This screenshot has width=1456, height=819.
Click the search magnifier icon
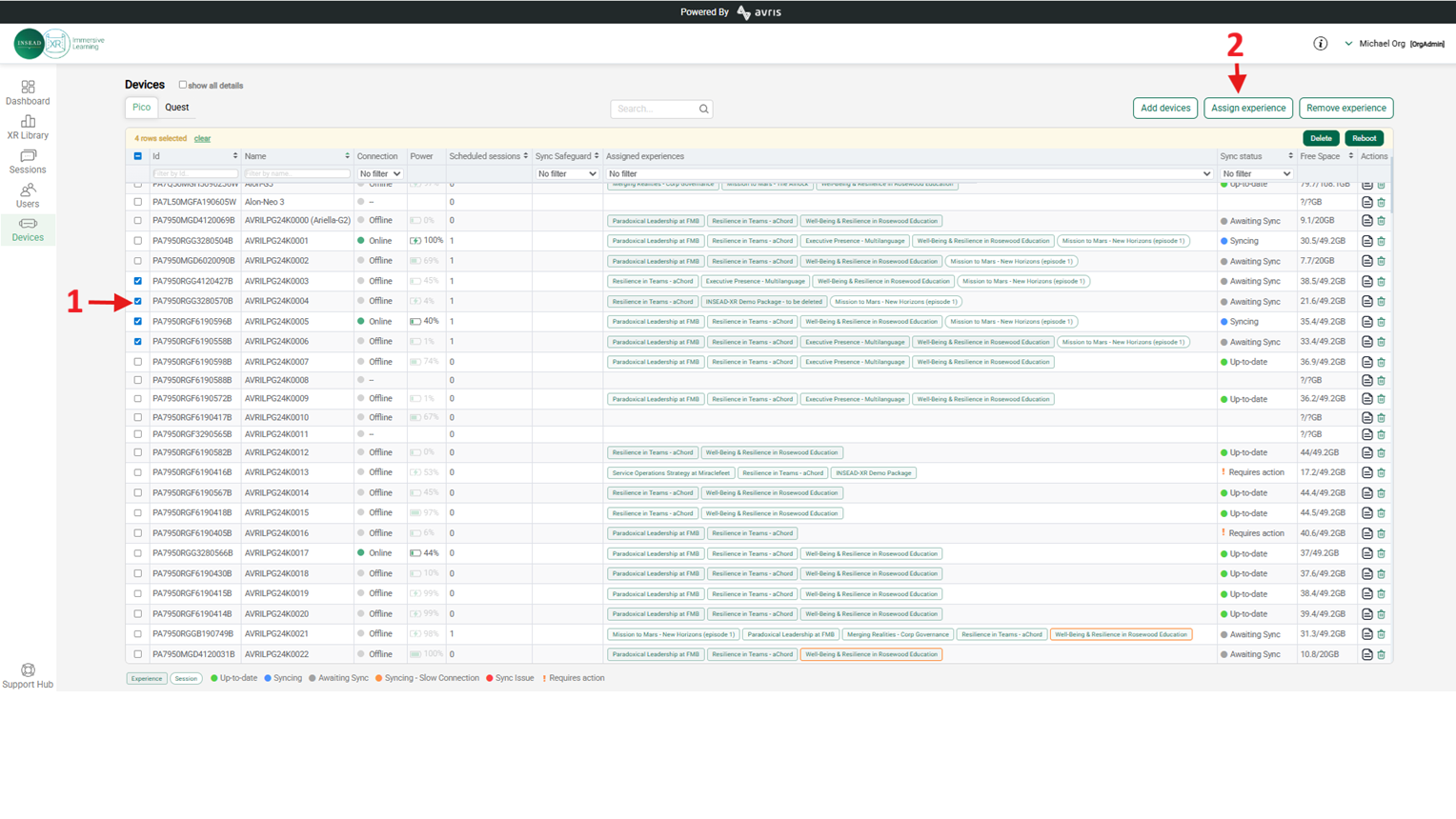tap(703, 109)
